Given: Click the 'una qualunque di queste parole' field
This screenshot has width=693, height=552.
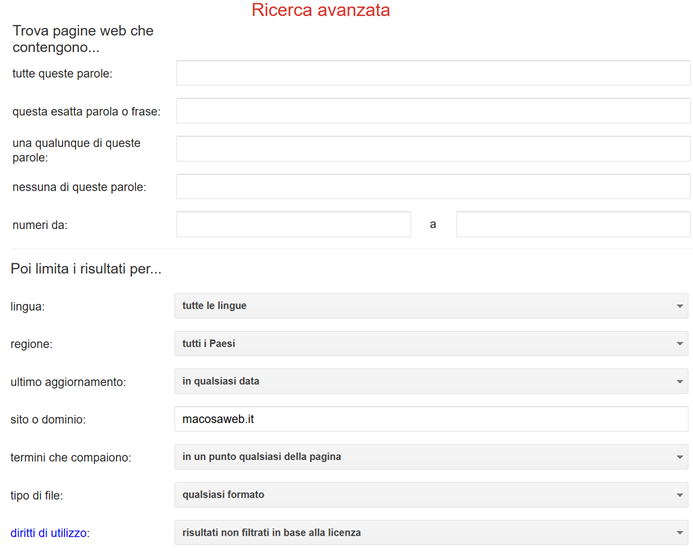Looking at the screenshot, I should pyautogui.click(x=433, y=149).
